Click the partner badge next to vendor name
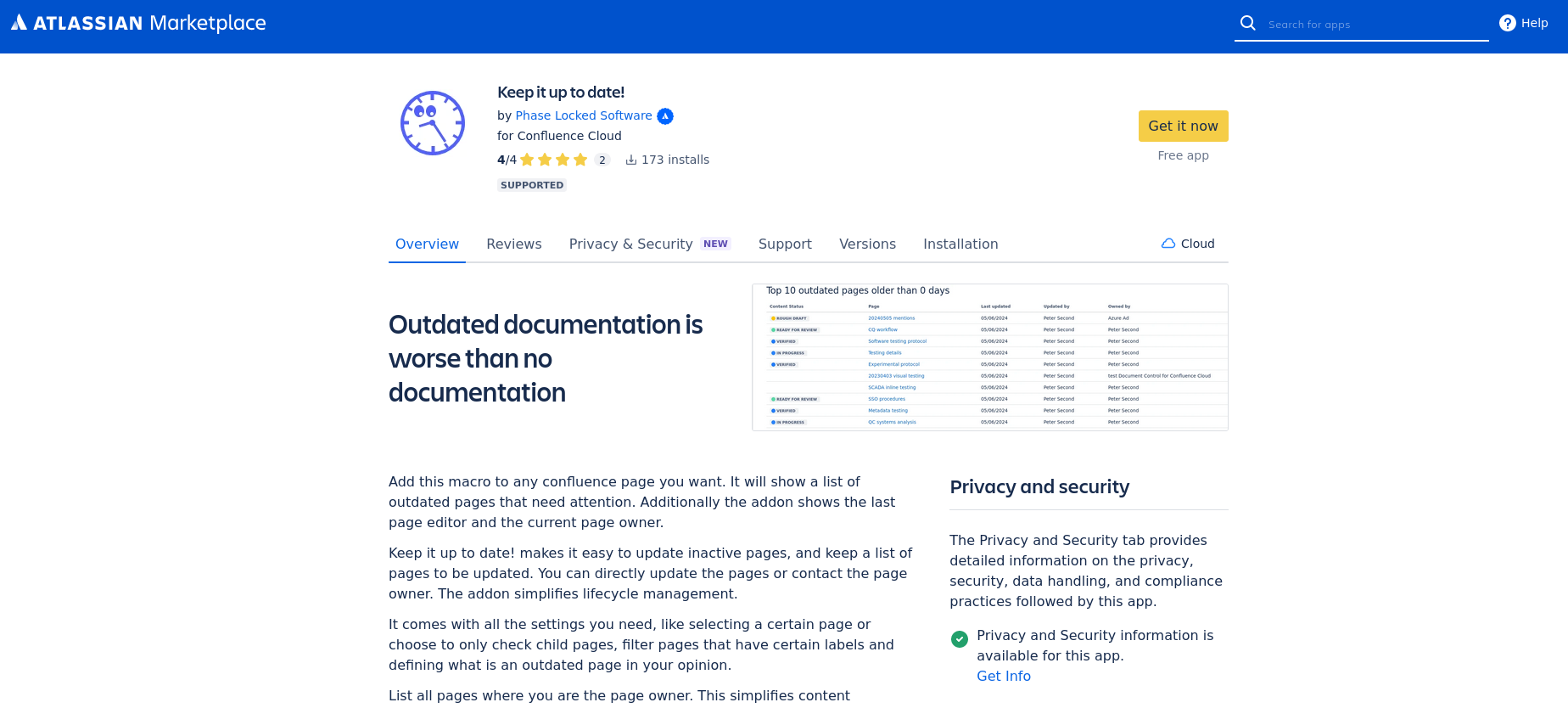1568x708 pixels. click(665, 116)
